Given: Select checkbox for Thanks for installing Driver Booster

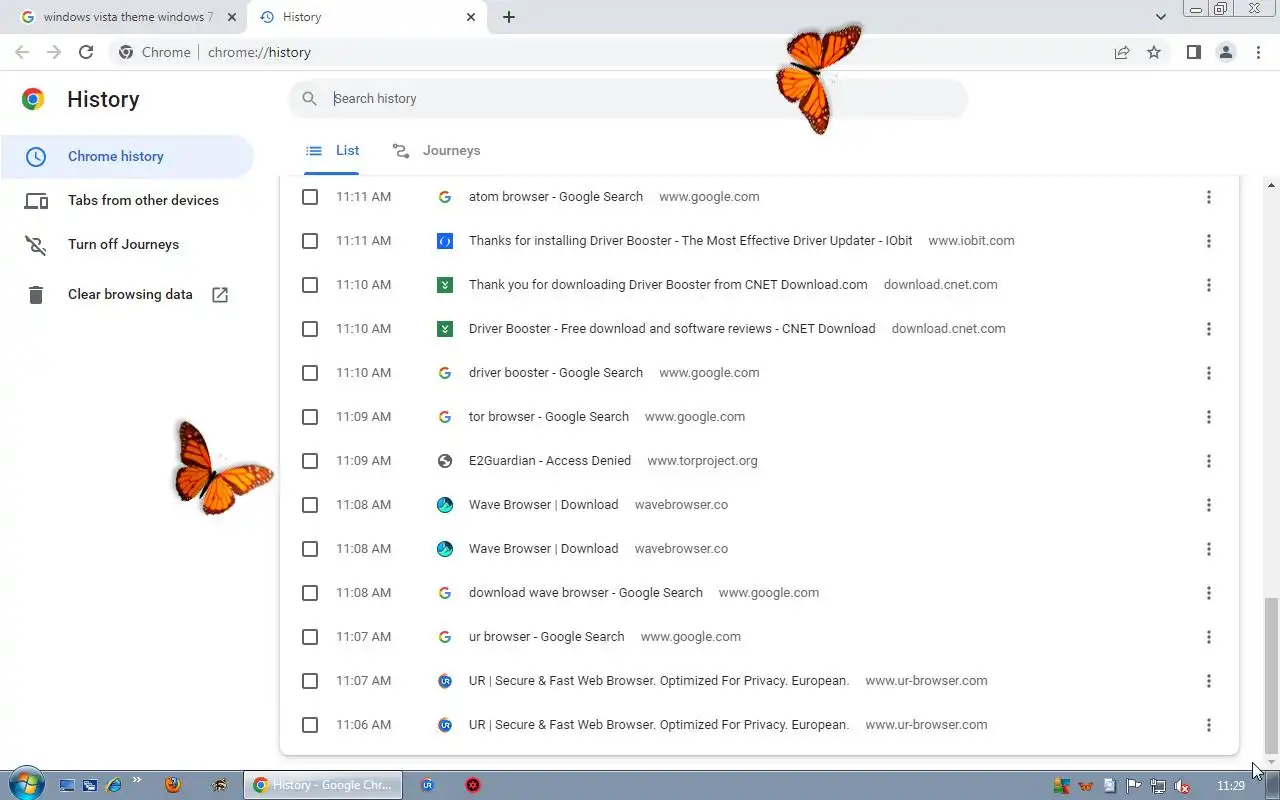Looking at the screenshot, I should pyautogui.click(x=310, y=241).
